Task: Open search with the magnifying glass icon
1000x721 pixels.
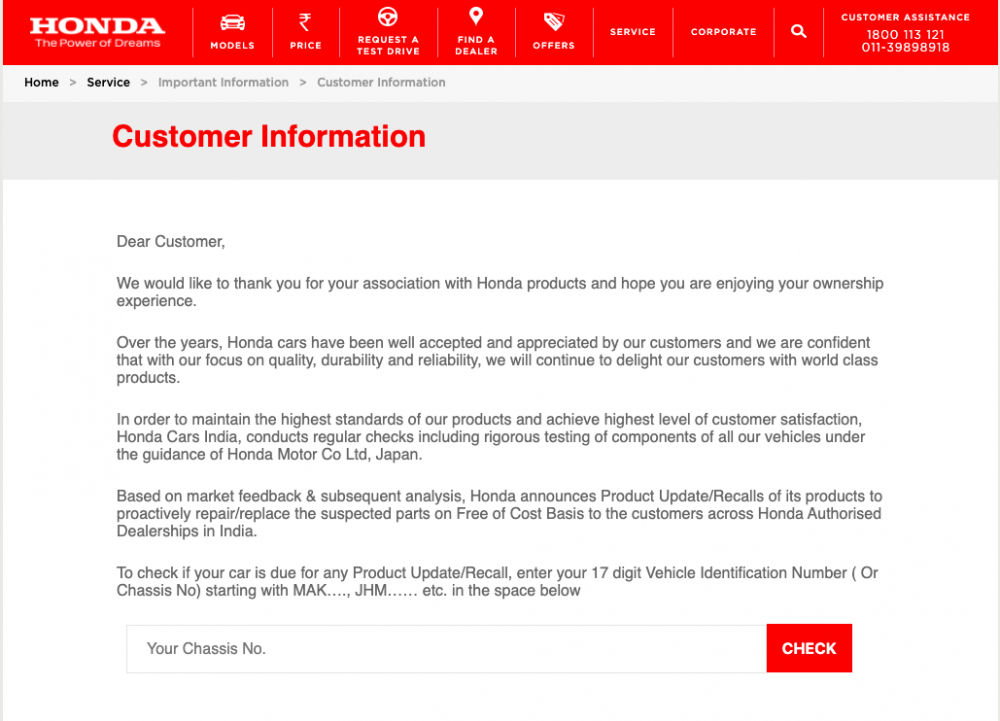Action: click(x=798, y=31)
